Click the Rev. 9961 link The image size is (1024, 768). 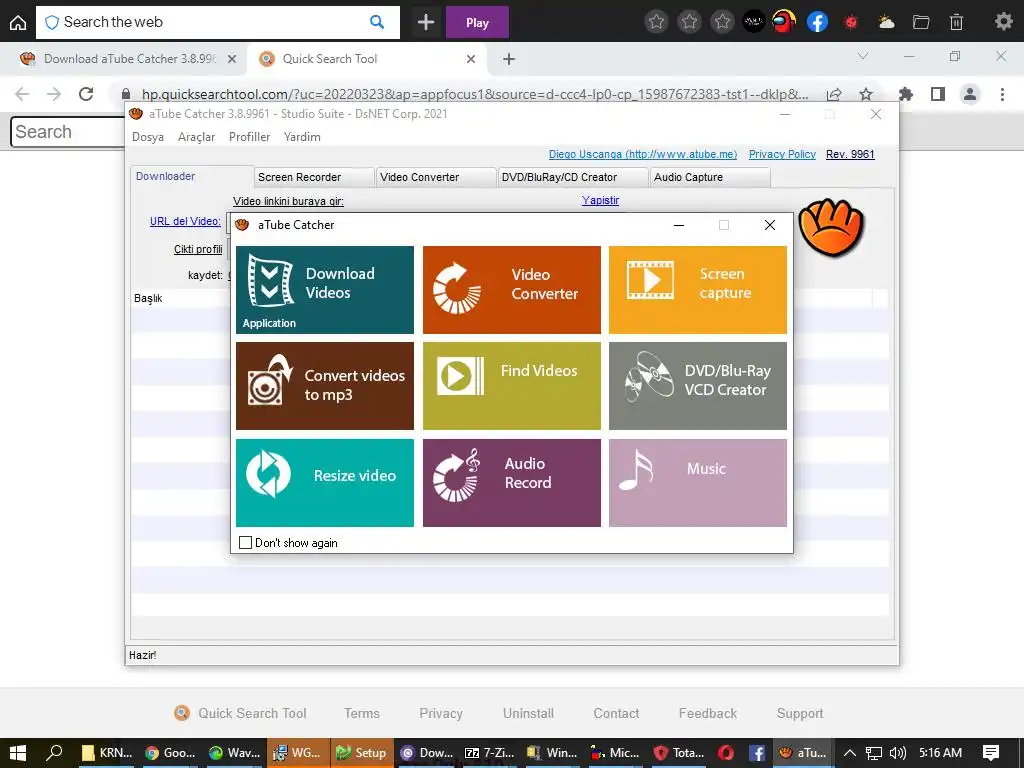click(850, 154)
